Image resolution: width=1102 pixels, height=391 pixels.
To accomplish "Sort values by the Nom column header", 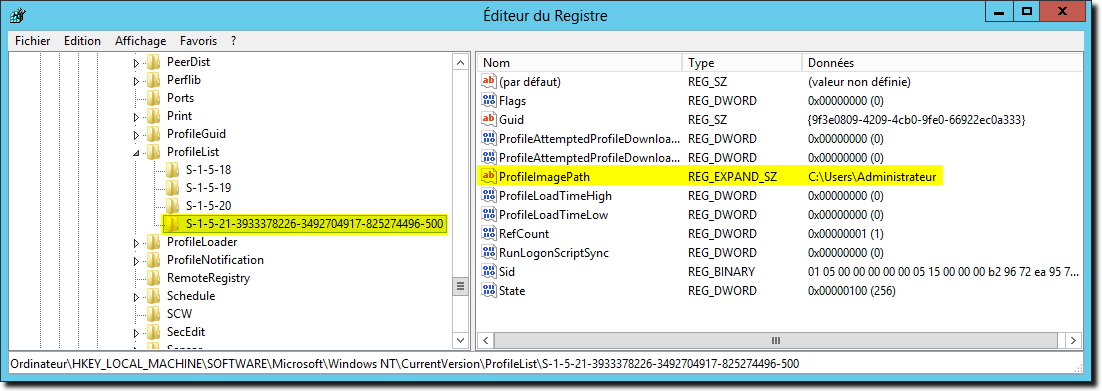I will (580, 63).
